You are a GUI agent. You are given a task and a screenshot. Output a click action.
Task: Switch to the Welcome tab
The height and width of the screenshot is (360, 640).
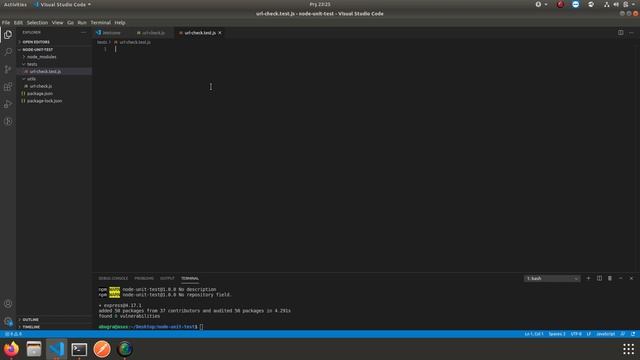pyautogui.click(x=111, y=33)
